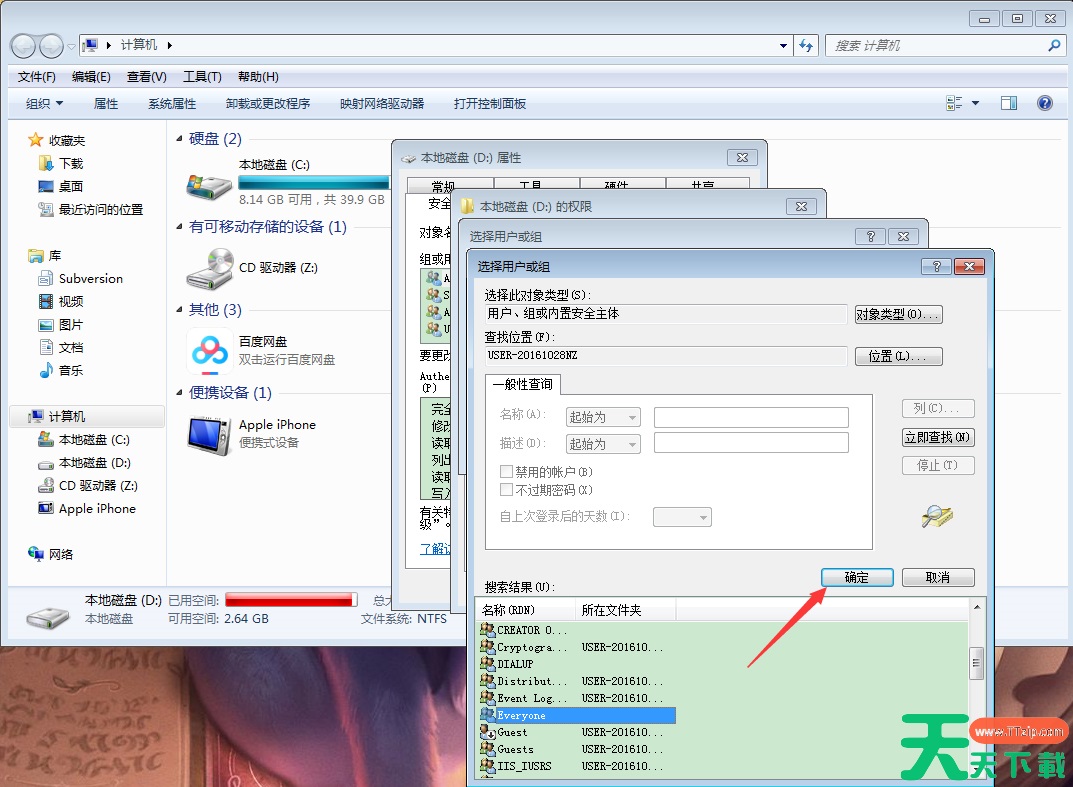Click 映射网络驱动器 in the toolbar
The height and width of the screenshot is (787, 1073).
tap(382, 103)
